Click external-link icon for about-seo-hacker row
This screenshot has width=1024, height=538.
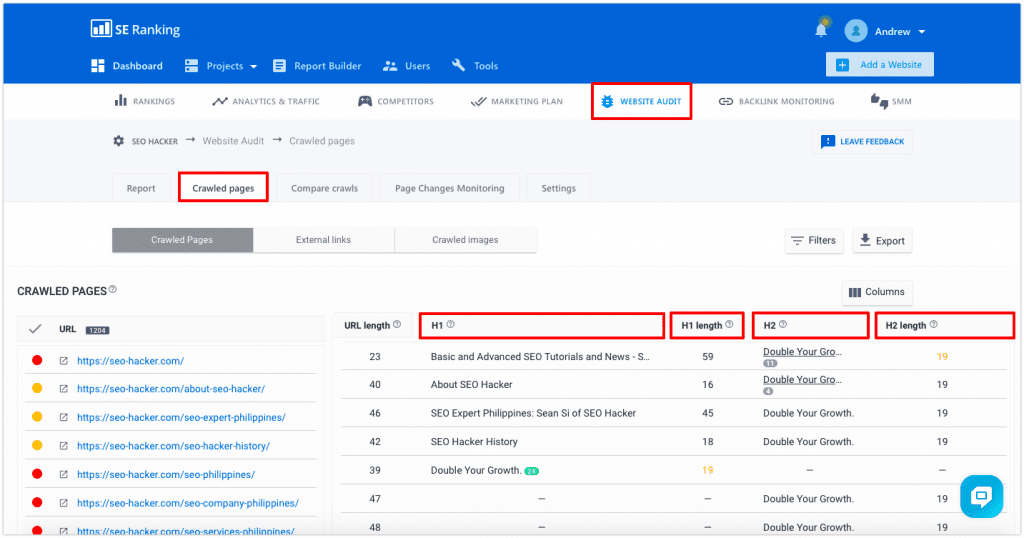click(x=63, y=388)
